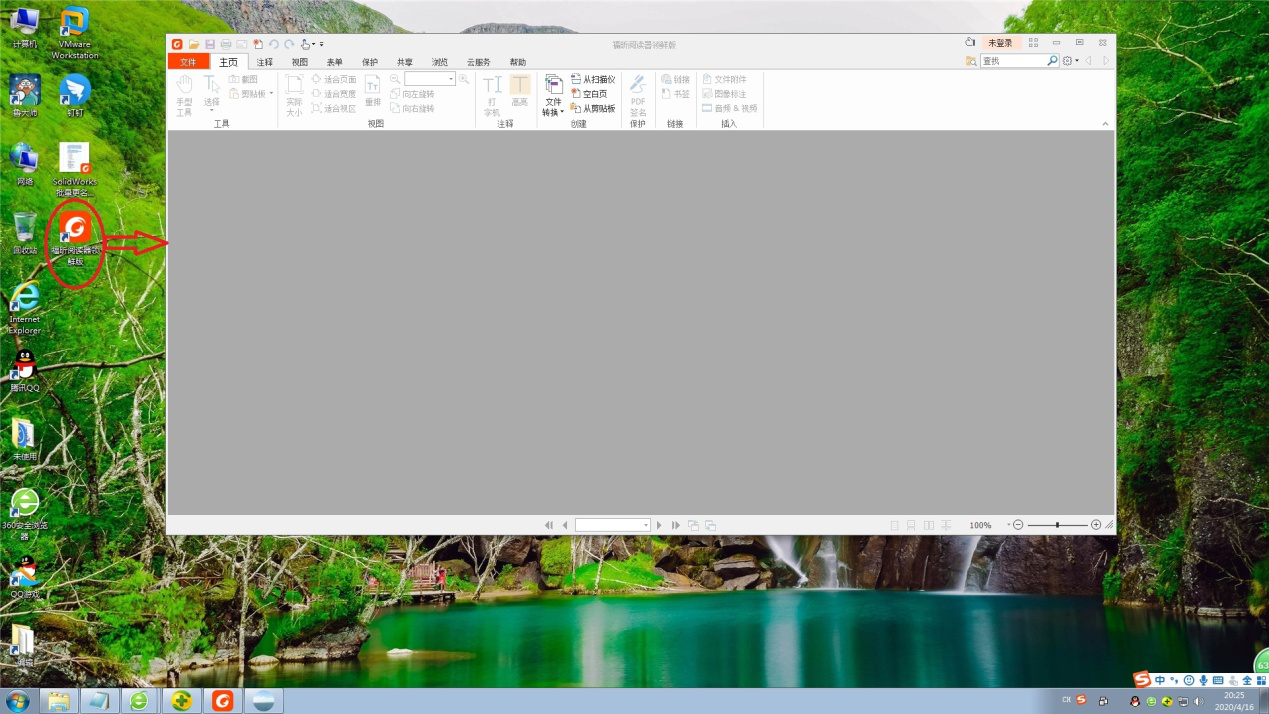The image size is (1269, 714).
Task: Click the Undo arrow in quick access toolbar
Action: [x=274, y=44]
